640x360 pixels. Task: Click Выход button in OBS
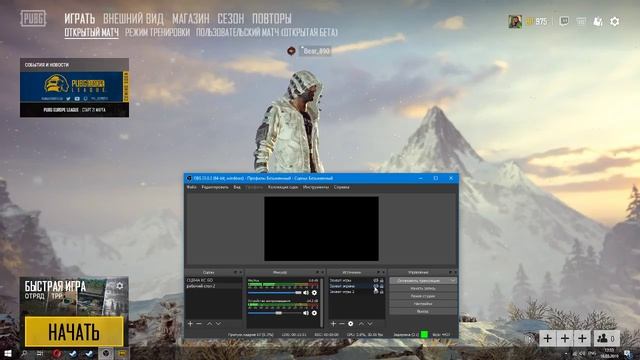(x=423, y=311)
